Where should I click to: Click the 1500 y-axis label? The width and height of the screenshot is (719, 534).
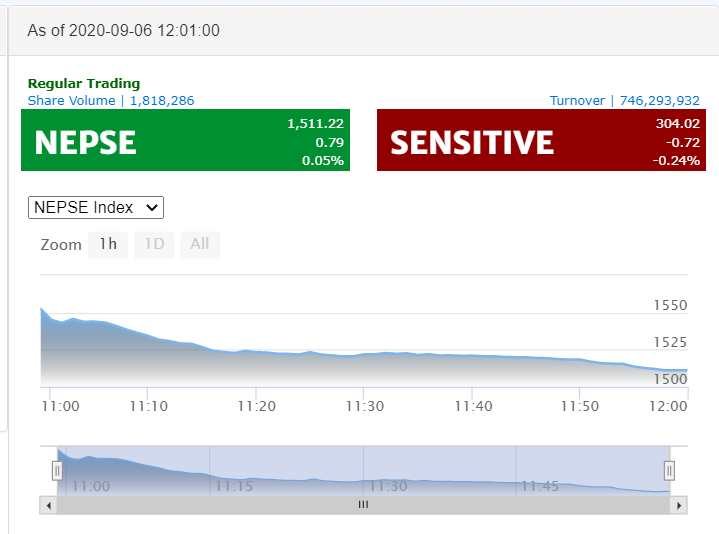tap(670, 379)
